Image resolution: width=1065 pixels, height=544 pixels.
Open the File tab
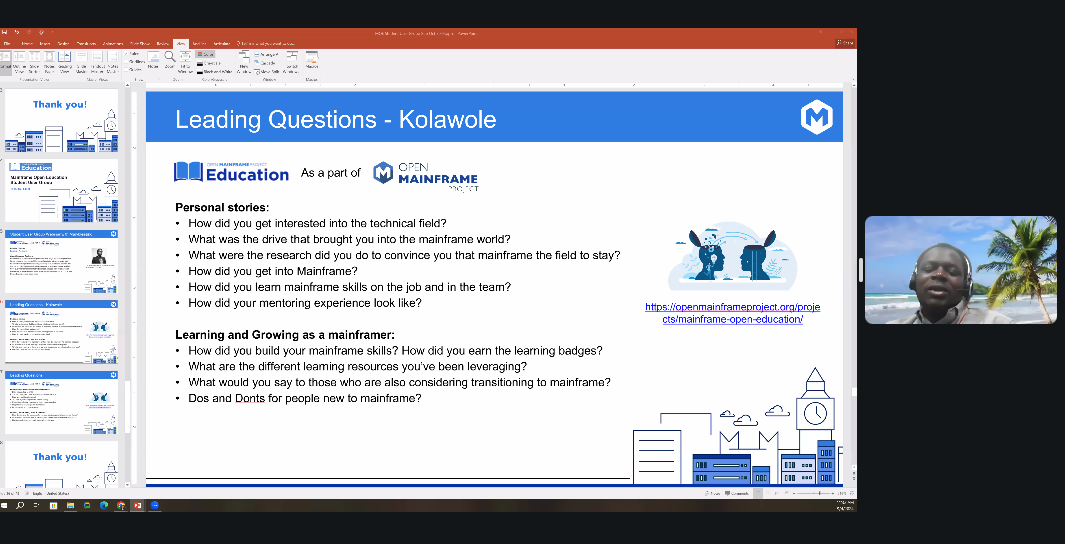coord(7,43)
